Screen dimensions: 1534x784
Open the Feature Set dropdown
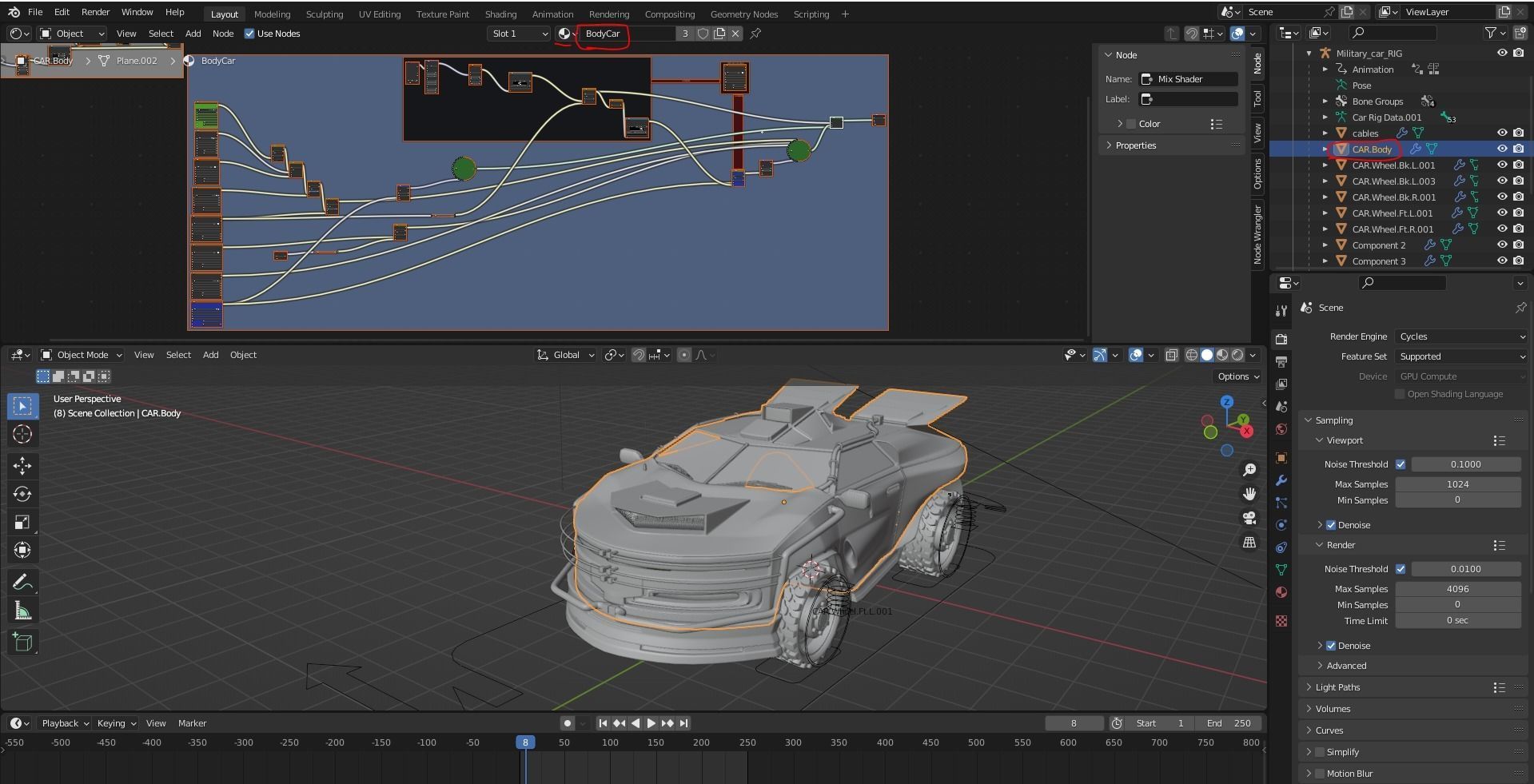pos(1461,356)
